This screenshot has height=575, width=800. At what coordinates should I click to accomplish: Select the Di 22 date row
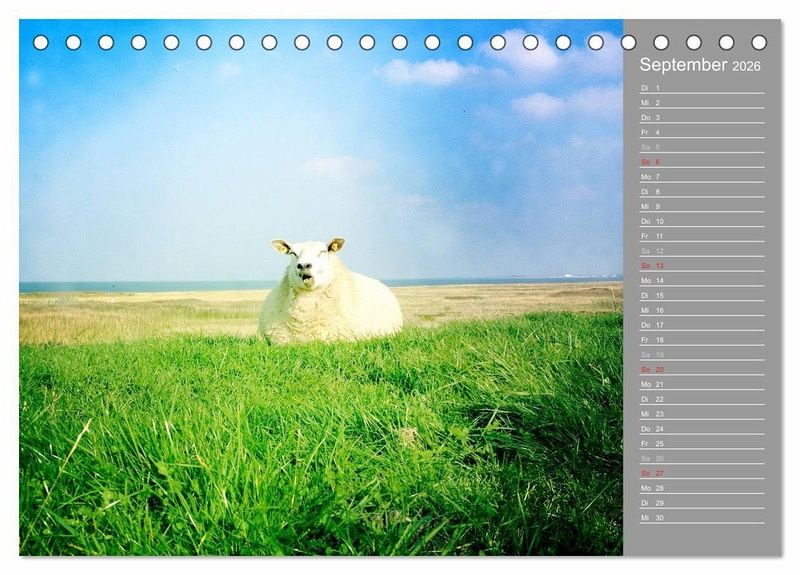click(701, 399)
